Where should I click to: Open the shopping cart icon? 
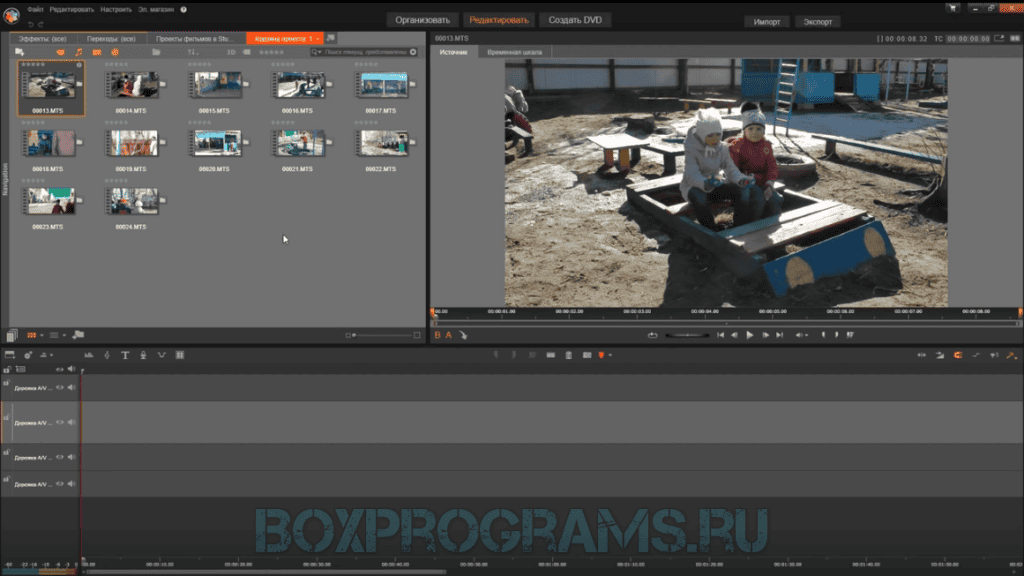pos(953,8)
